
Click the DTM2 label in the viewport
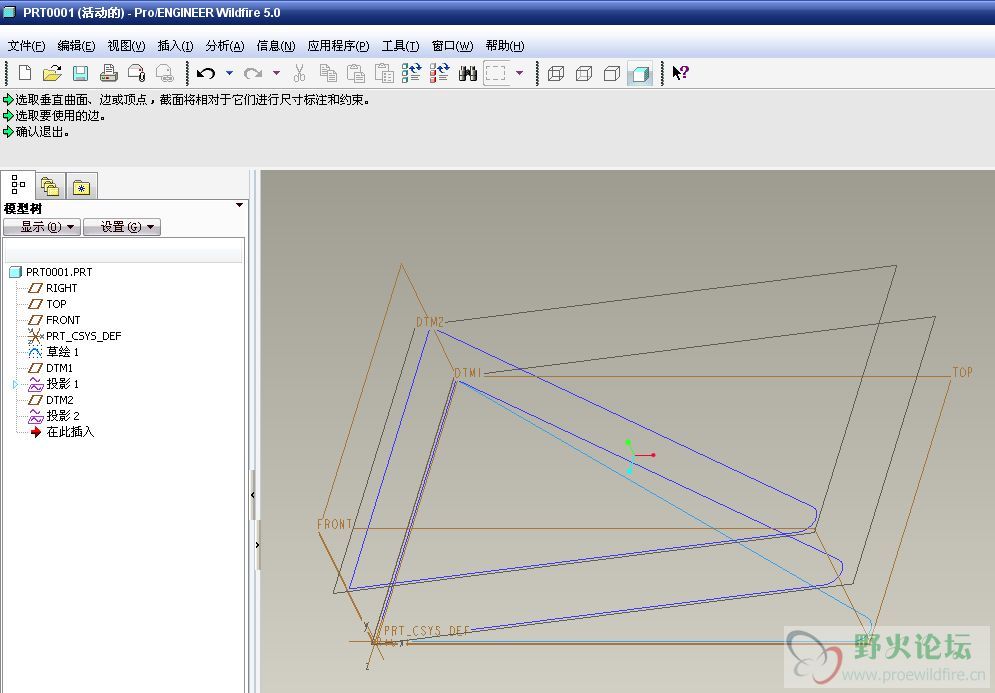(x=430, y=322)
